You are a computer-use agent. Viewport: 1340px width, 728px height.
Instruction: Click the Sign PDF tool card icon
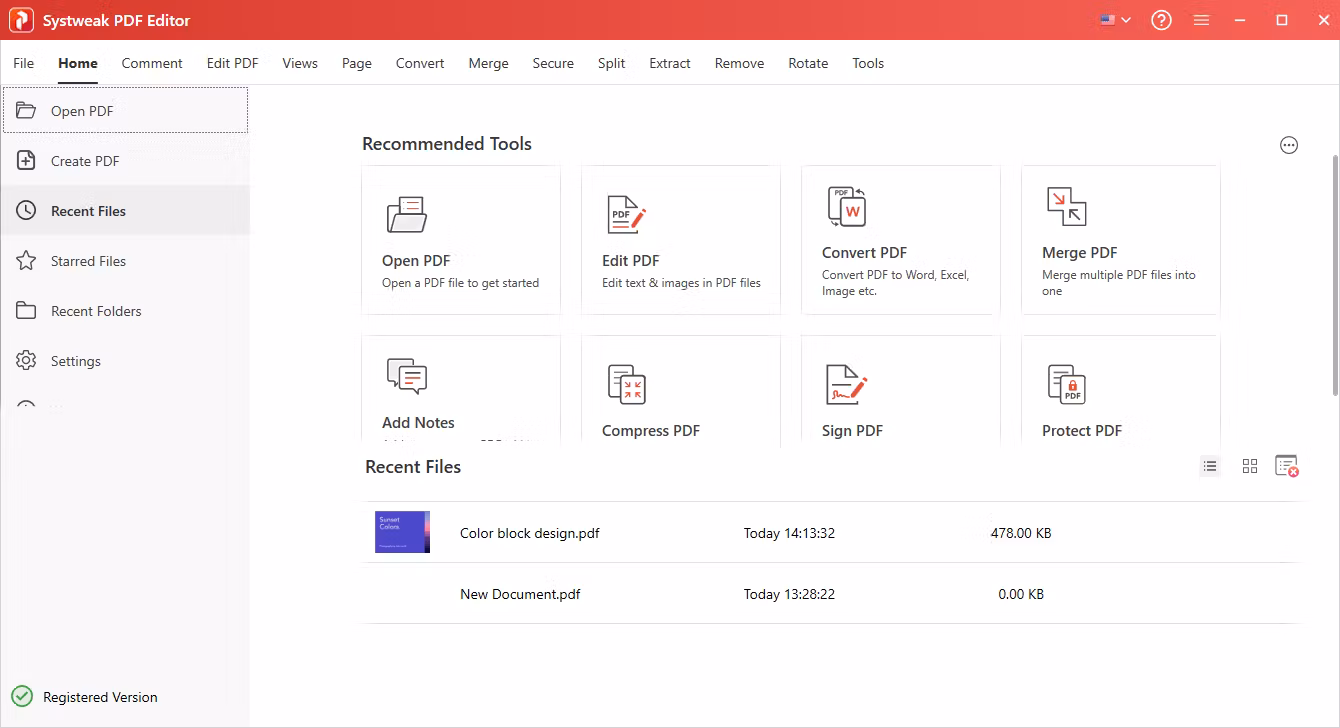846,384
